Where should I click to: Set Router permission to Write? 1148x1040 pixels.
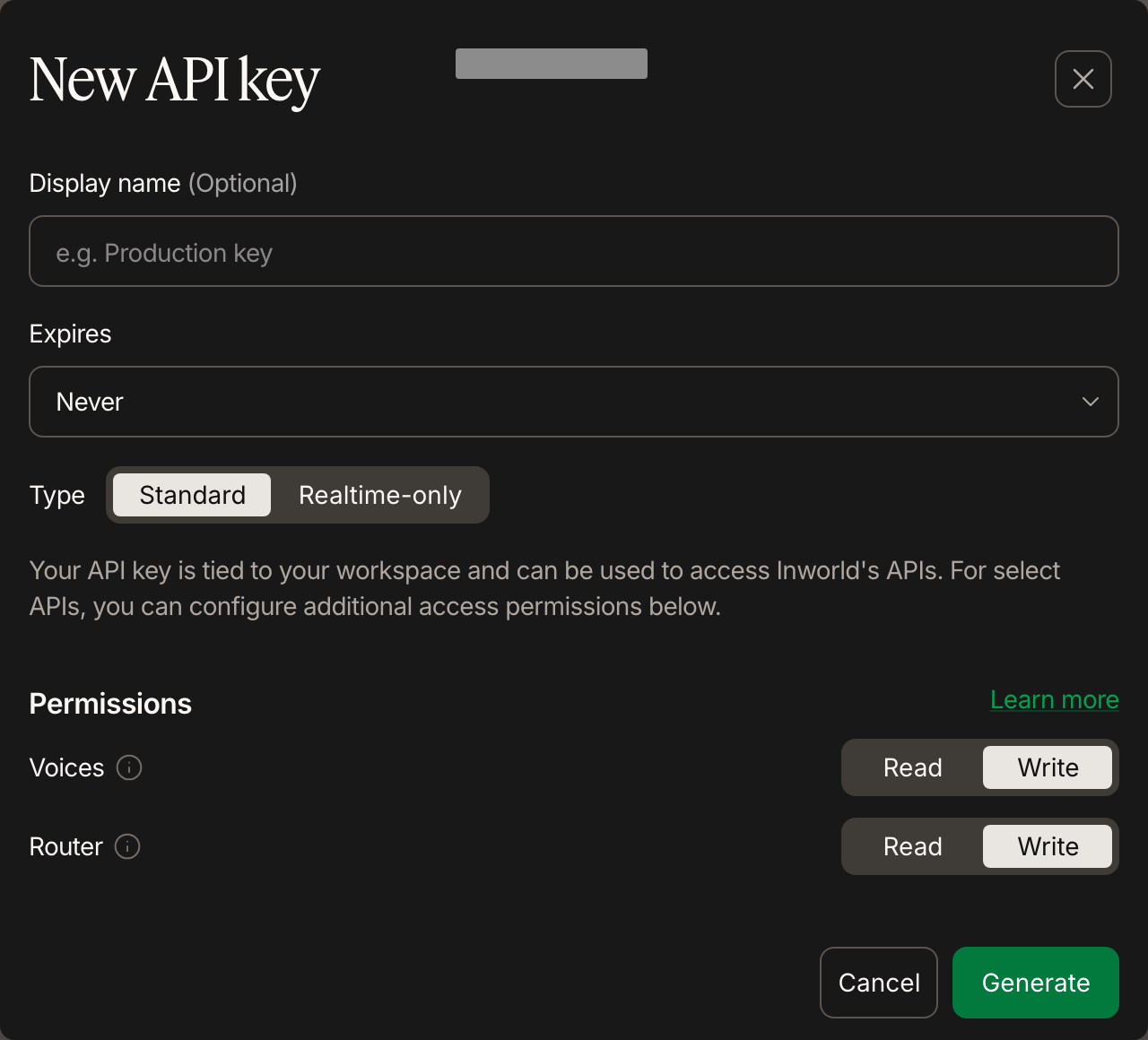[x=1048, y=846]
